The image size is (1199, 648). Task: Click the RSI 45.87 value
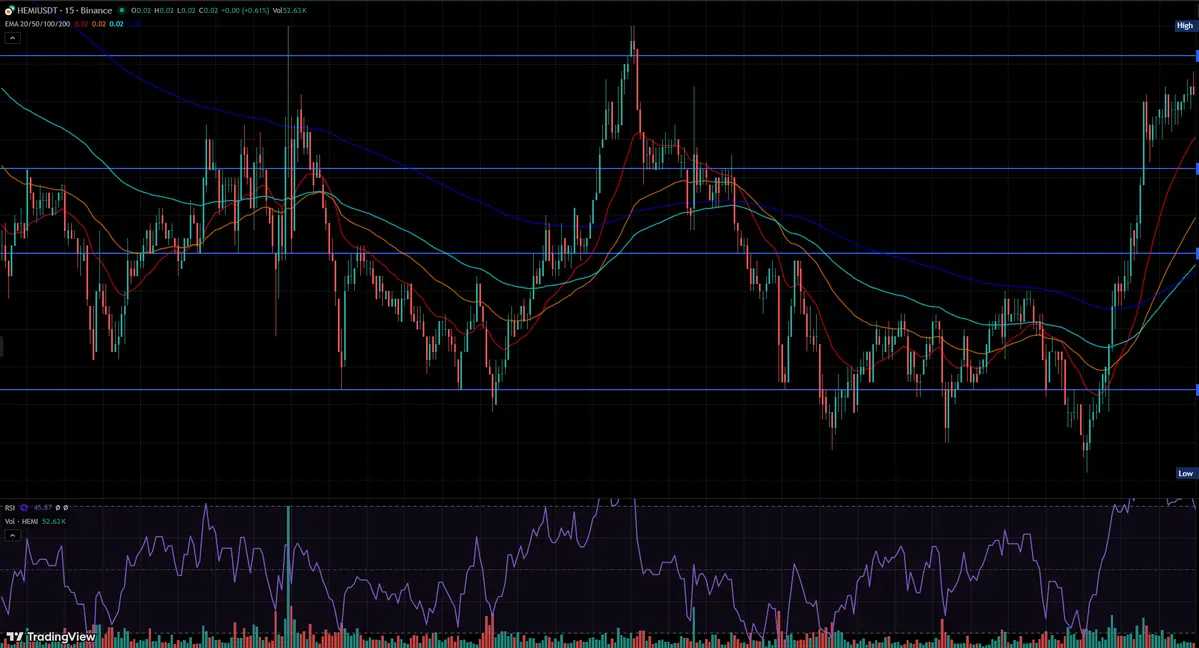[x=43, y=508]
